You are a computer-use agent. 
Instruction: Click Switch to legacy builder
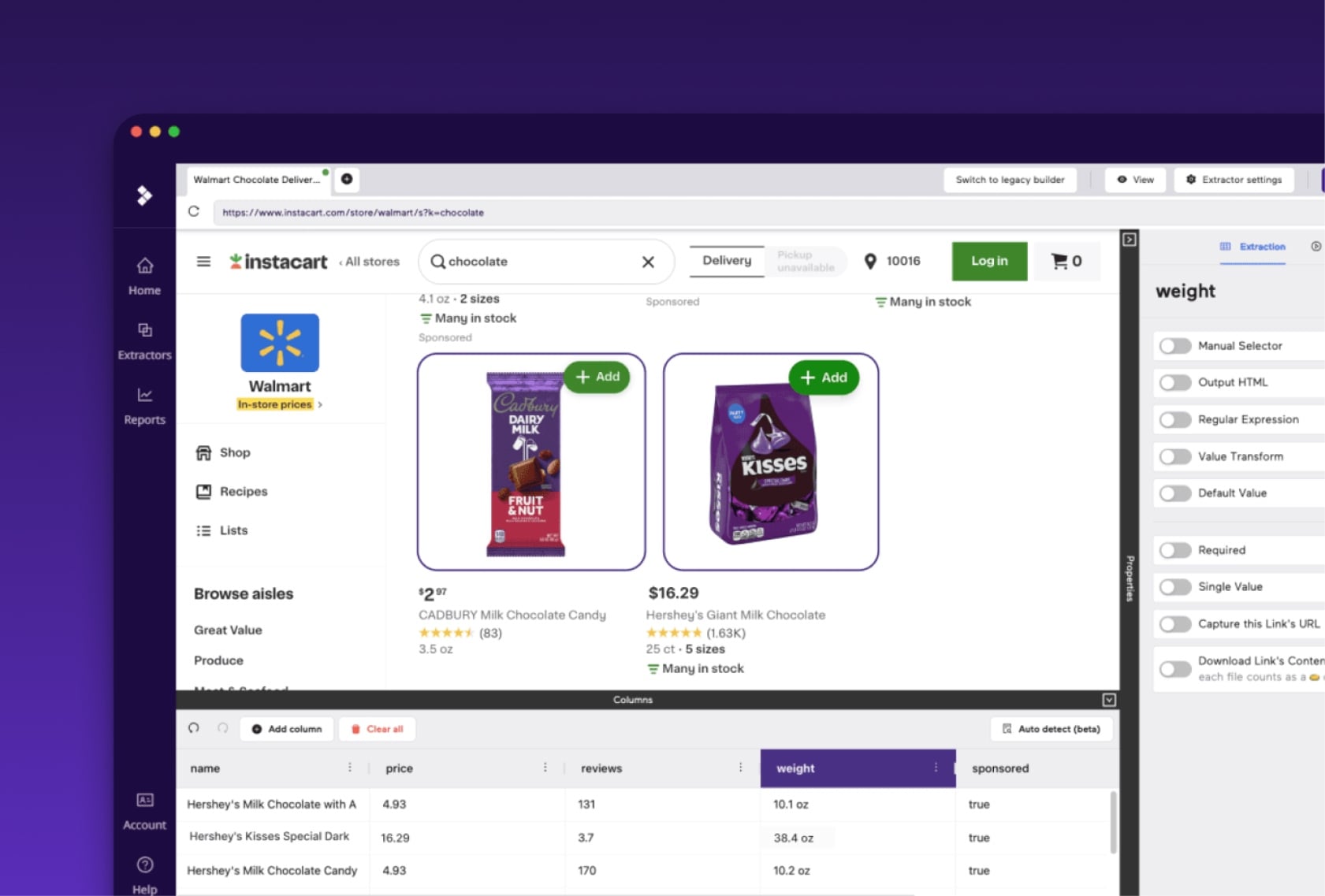[x=1010, y=180]
